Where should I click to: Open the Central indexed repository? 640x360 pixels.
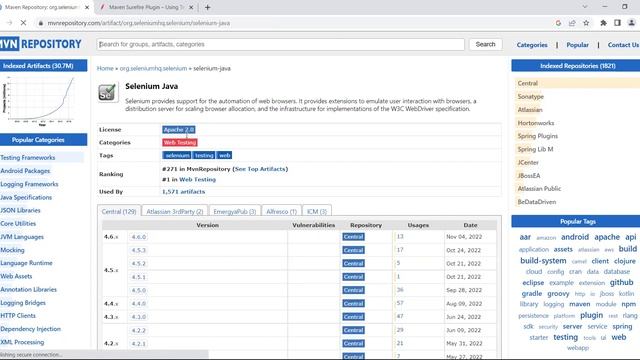pos(528,83)
